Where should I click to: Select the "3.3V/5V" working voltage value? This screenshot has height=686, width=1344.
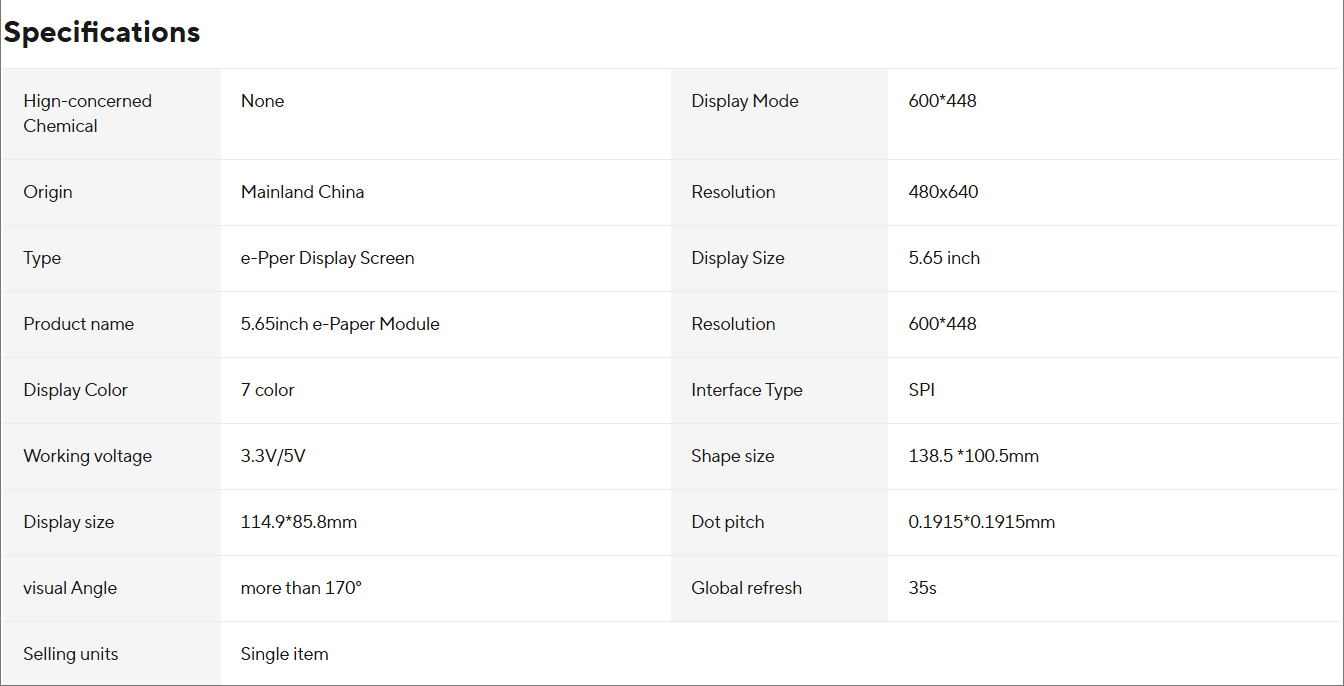[x=273, y=456]
